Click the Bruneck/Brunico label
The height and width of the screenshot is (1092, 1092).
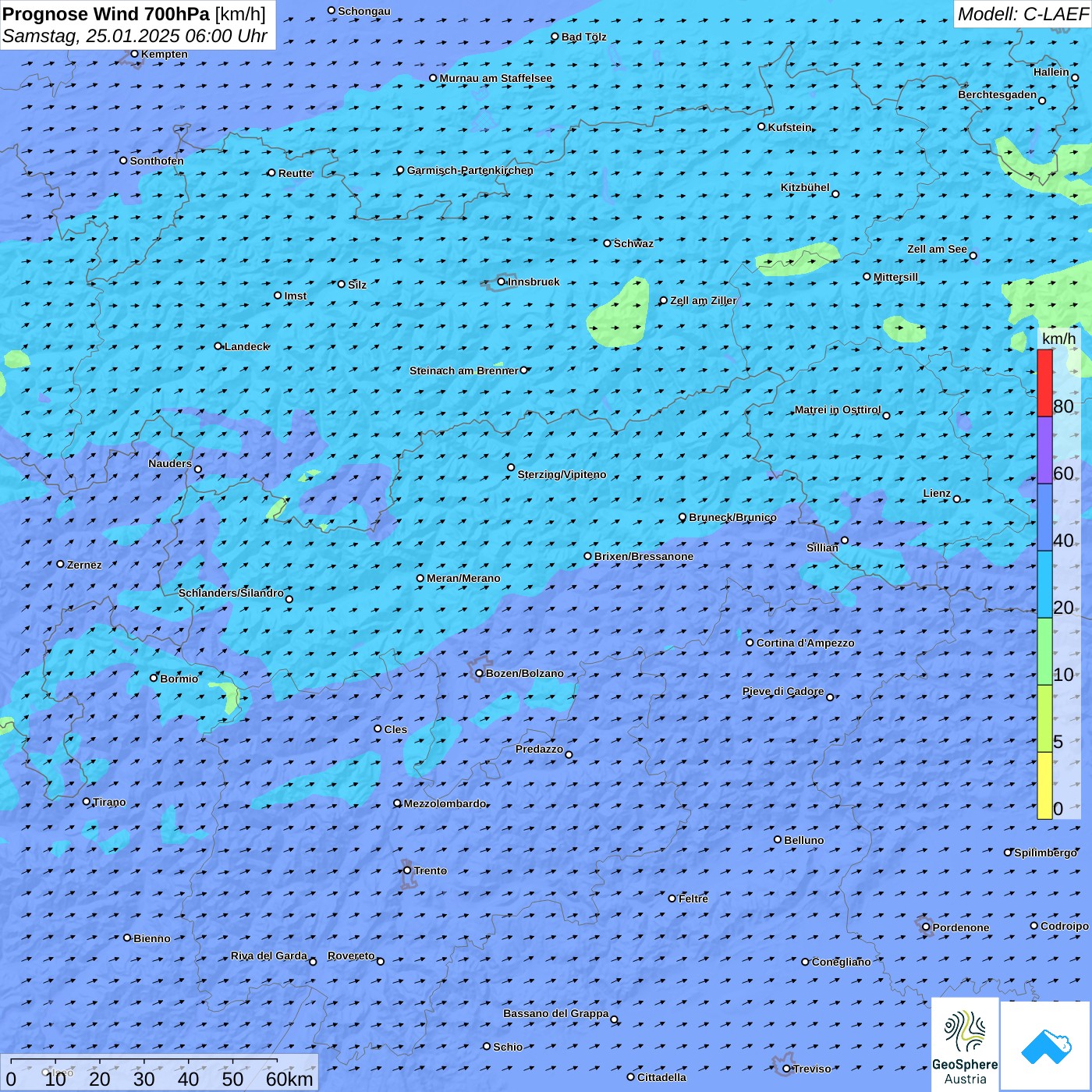click(732, 517)
